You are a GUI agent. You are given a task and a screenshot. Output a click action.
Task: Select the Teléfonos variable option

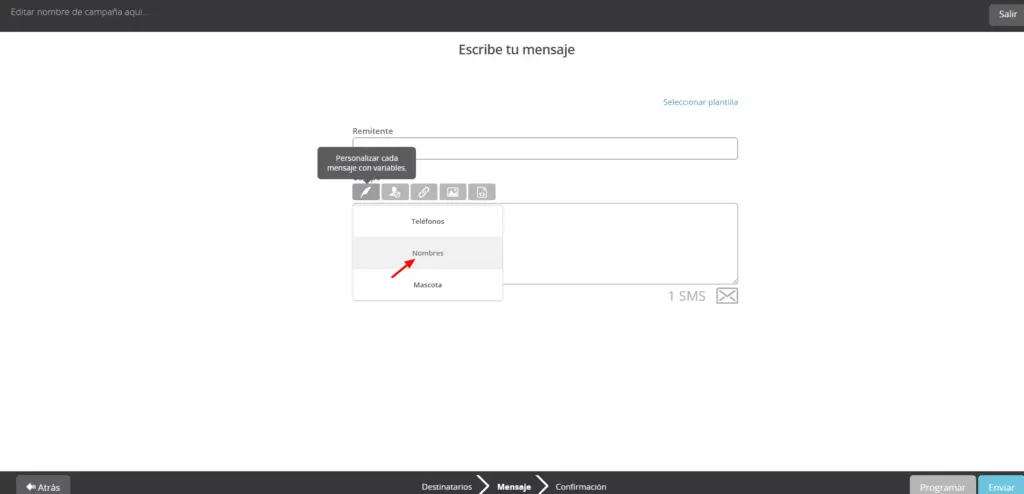point(427,221)
